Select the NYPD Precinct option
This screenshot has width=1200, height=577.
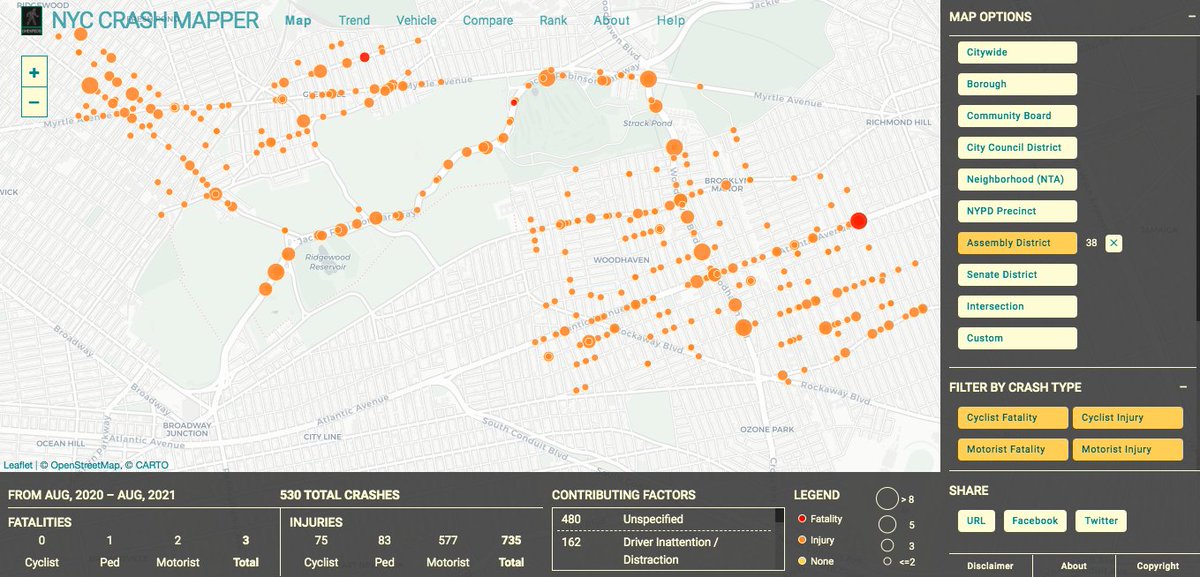pyautogui.click(x=1017, y=211)
